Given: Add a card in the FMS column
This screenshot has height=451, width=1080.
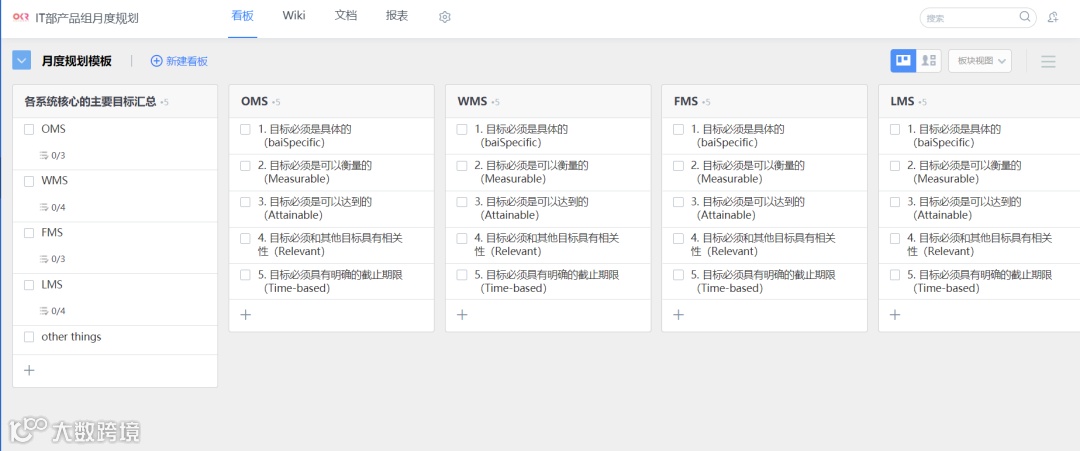Looking at the screenshot, I should (678, 315).
